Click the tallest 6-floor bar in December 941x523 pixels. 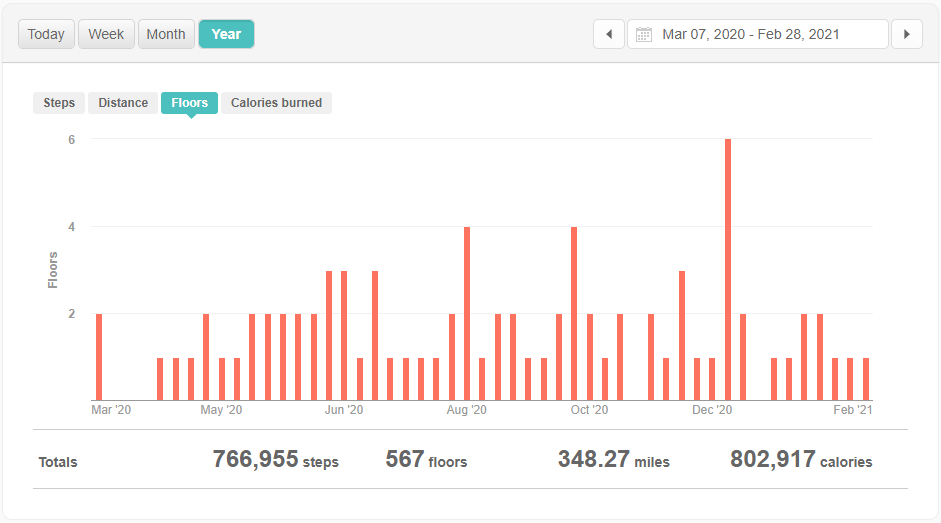[x=728, y=270]
